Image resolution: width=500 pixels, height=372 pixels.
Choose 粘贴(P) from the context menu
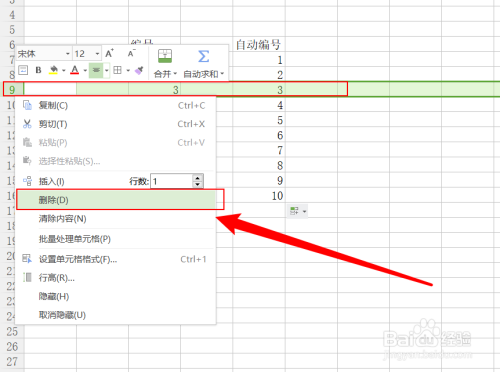pos(115,143)
